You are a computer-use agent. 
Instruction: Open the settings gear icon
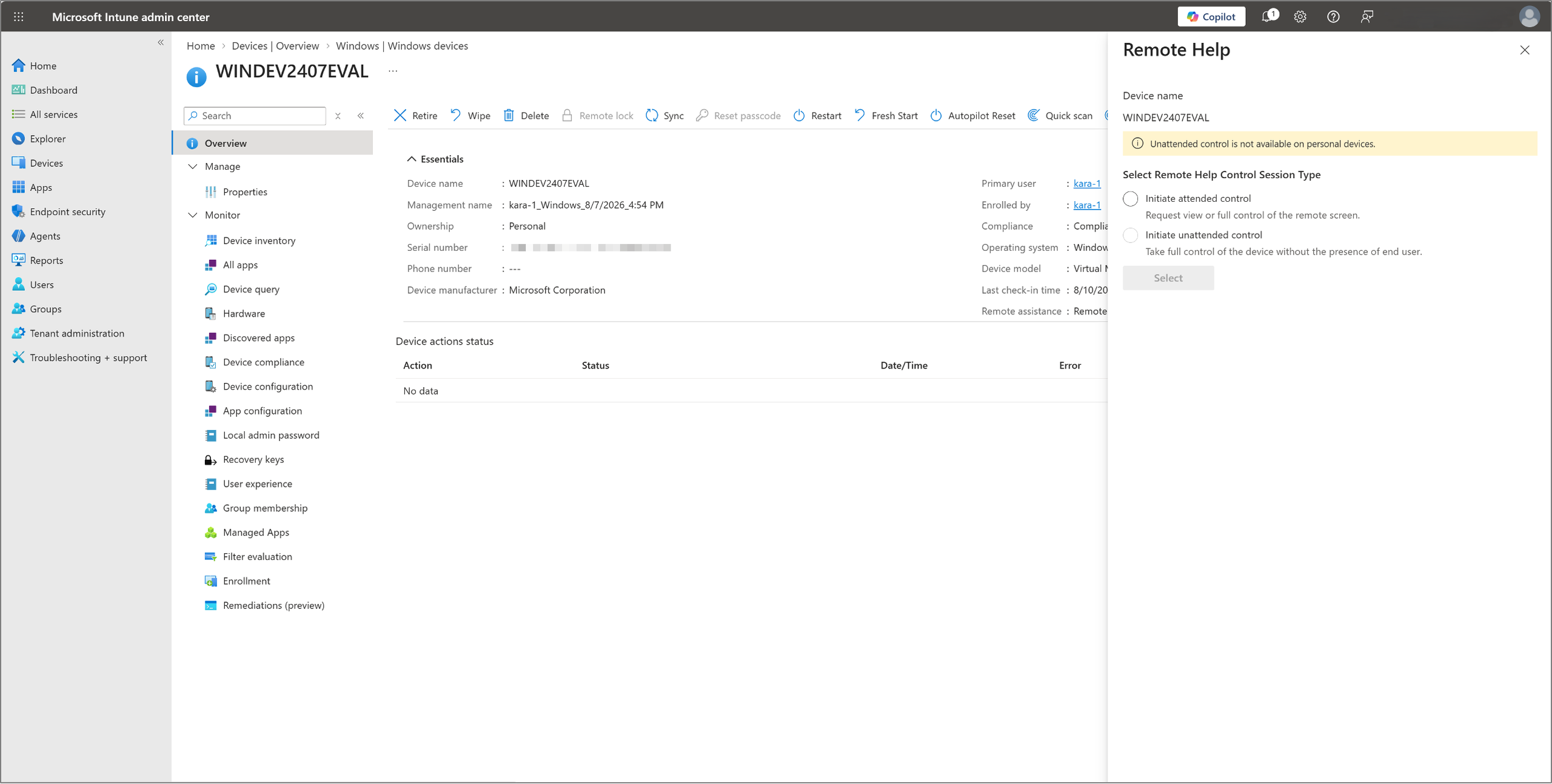(1300, 17)
